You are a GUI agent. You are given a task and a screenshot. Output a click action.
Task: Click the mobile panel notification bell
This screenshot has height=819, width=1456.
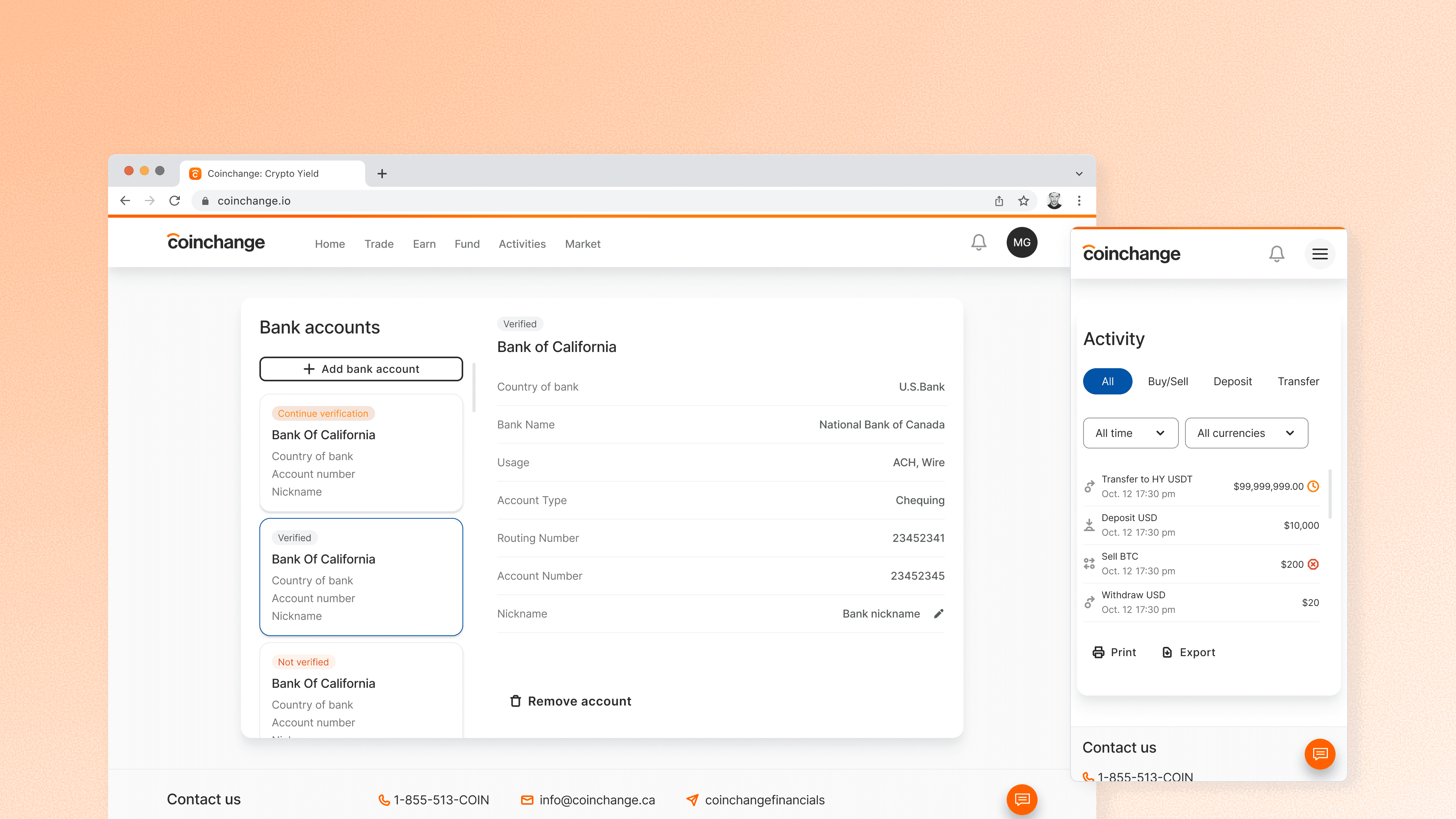(1276, 254)
